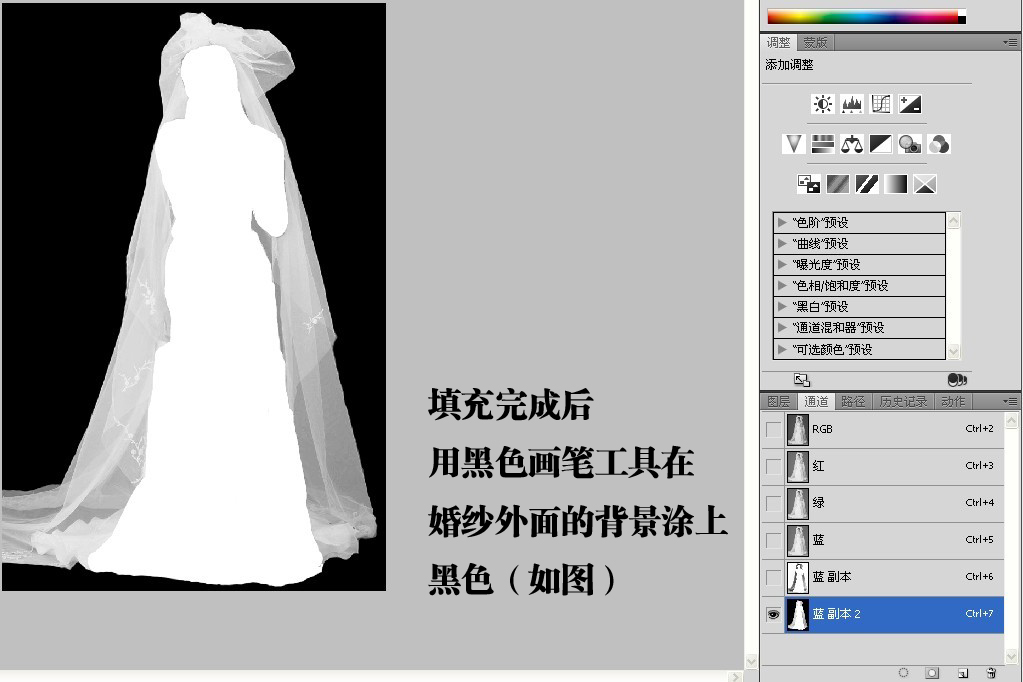Screen dimensions: 1023x682
Task: Add an Exposure adjustment
Action: point(909,104)
